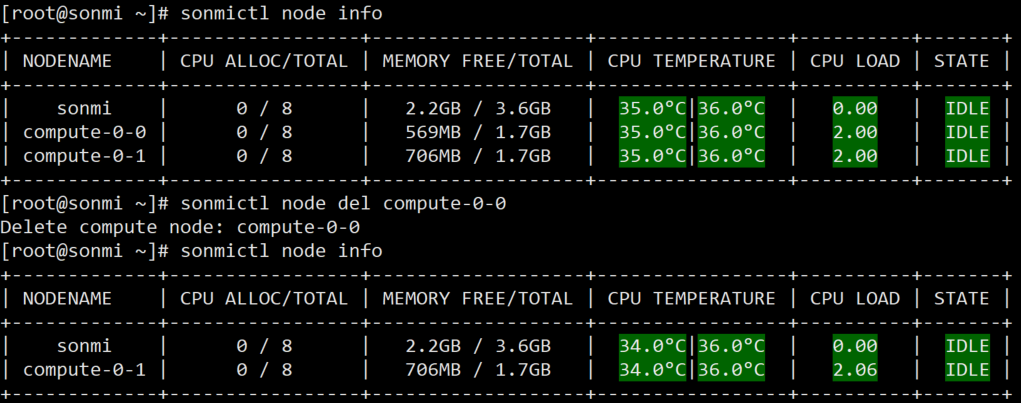The height and width of the screenshot is (403, 1021).
Task: Click the 'sonmictl node del compute-0-0' command line
Action: (343, 204)
